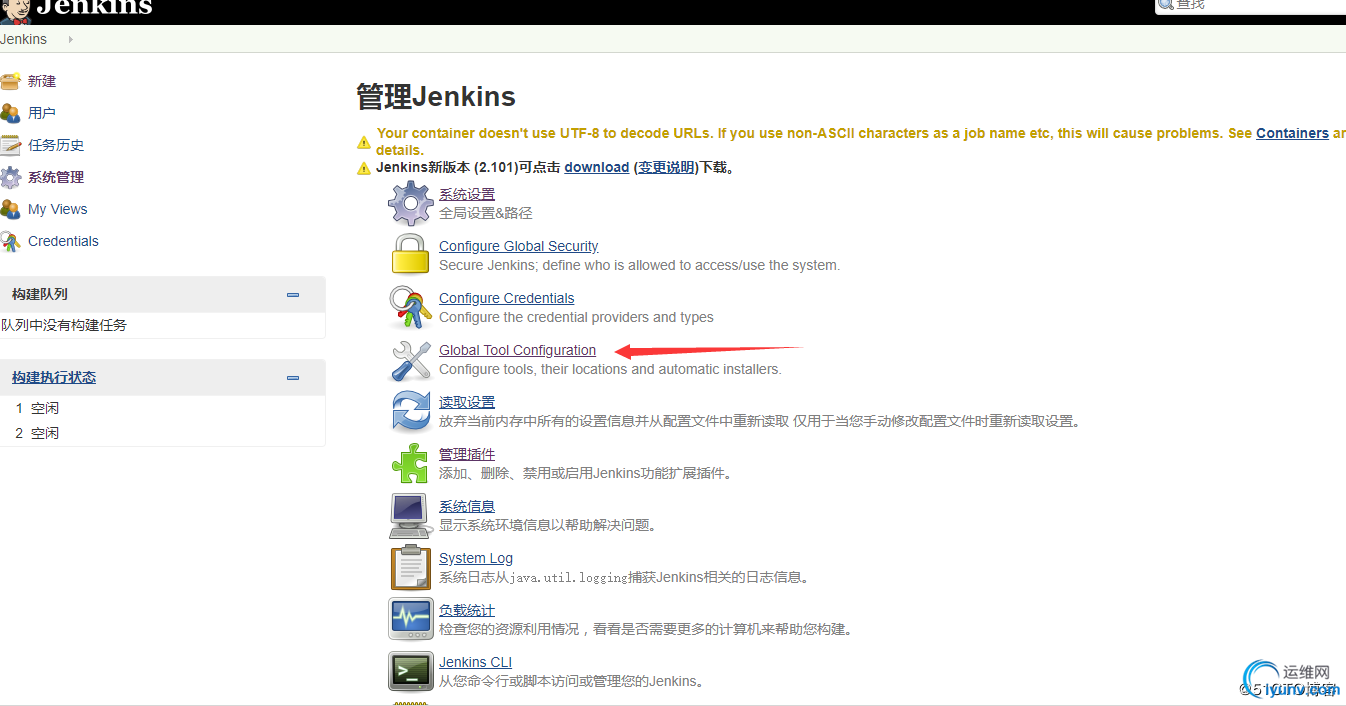The height and width of the screenshot is (706, 1346).
Task: Click the 变更说明 changelog link
Action: tap(666, 167)
